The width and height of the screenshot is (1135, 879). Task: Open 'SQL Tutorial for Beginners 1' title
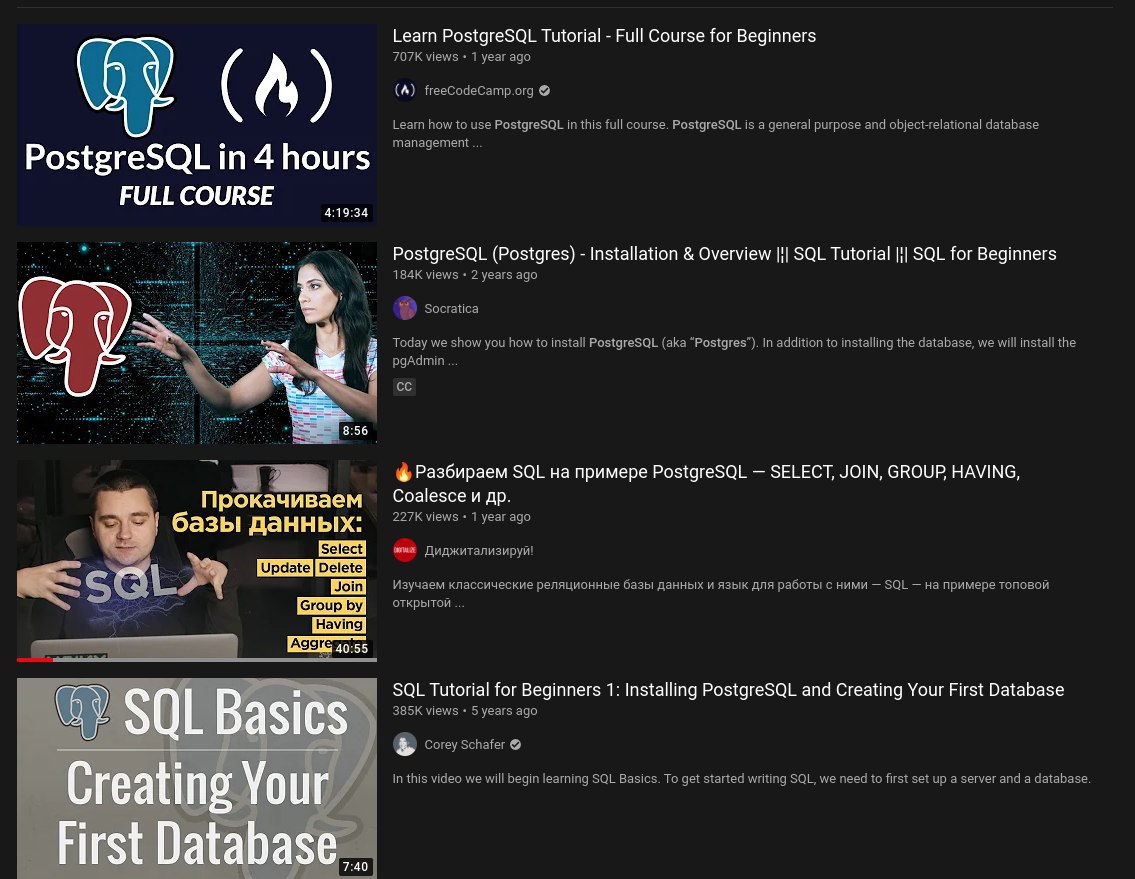(727, 689)
